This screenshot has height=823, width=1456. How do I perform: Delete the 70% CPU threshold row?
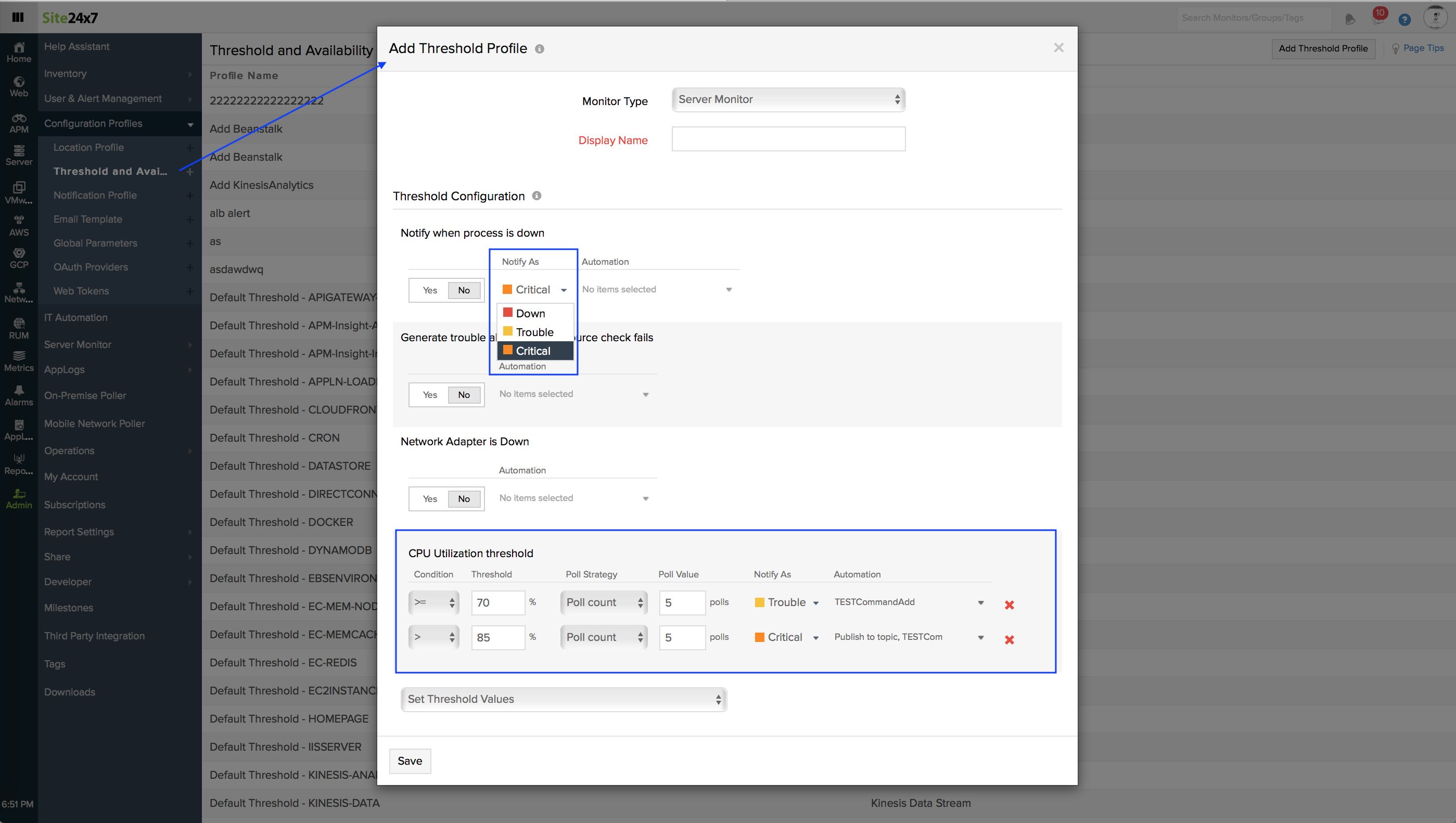[x=1009, y=605]
